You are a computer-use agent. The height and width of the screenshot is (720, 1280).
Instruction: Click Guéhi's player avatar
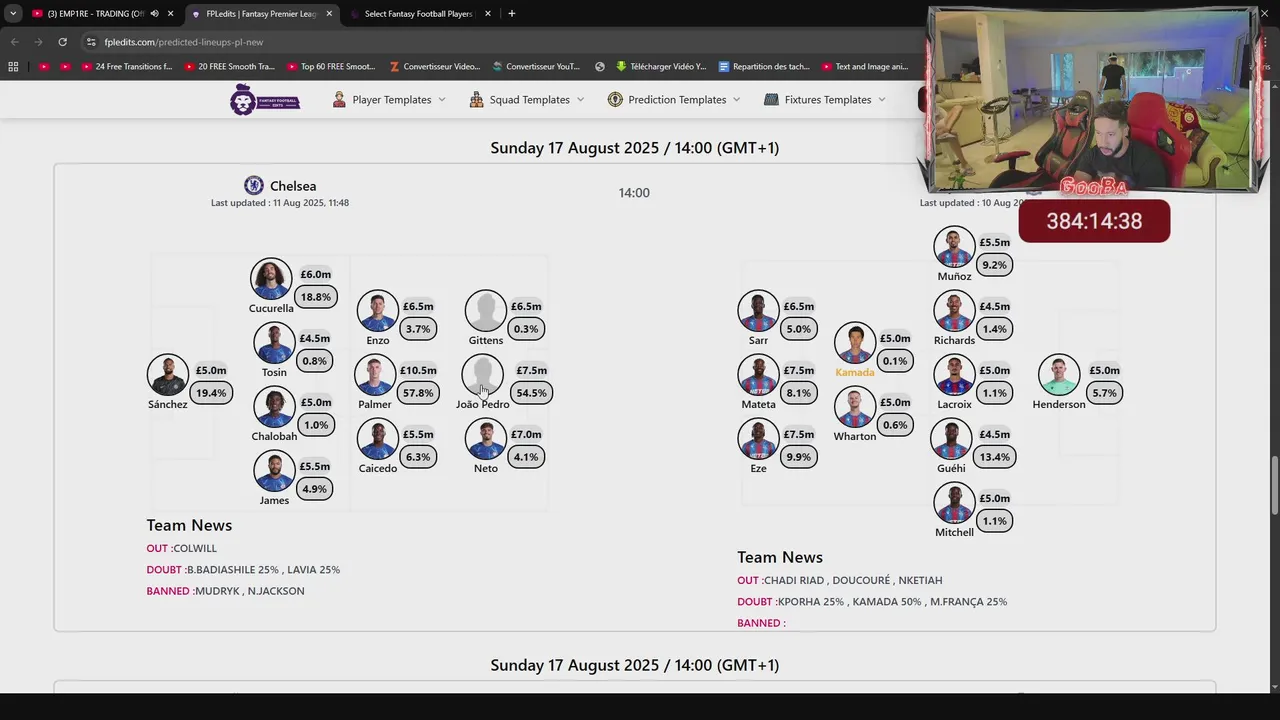click(951, 439)
